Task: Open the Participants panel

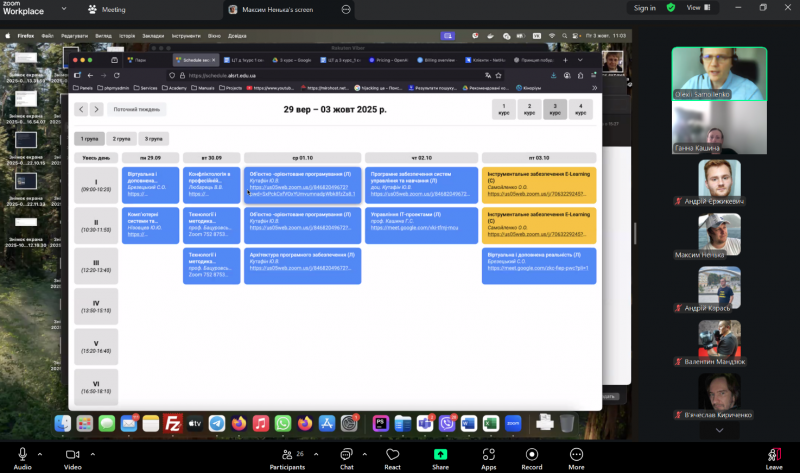Action: (x=286, y=455)
